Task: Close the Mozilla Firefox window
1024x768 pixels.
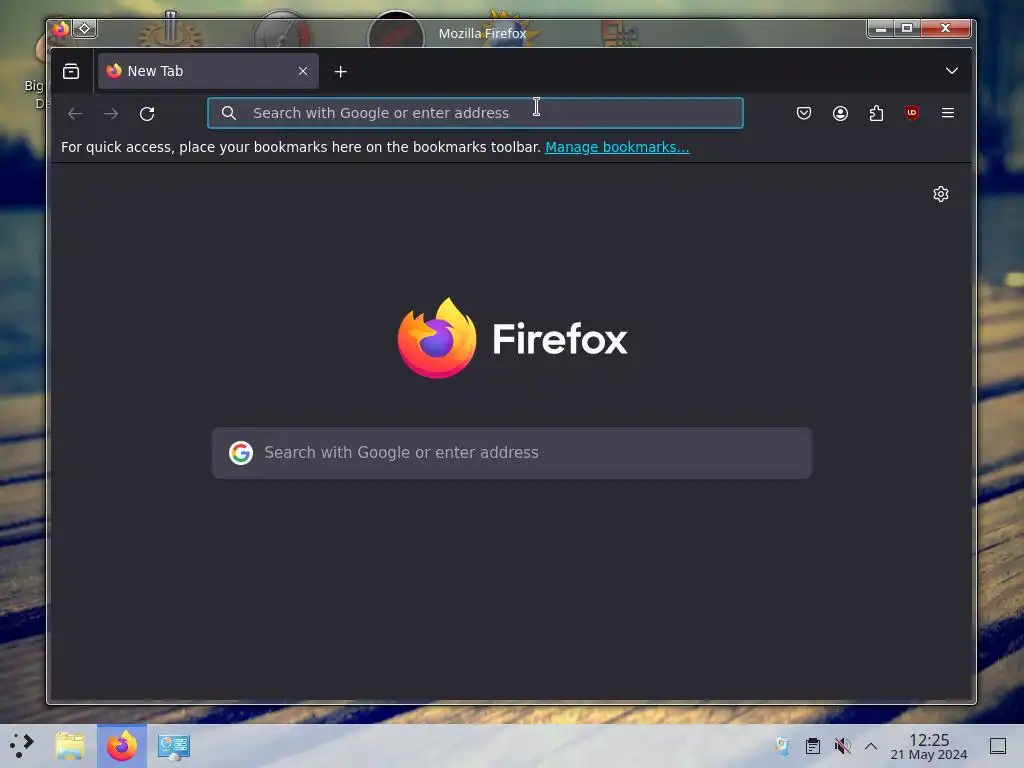Action: point(946,28)
